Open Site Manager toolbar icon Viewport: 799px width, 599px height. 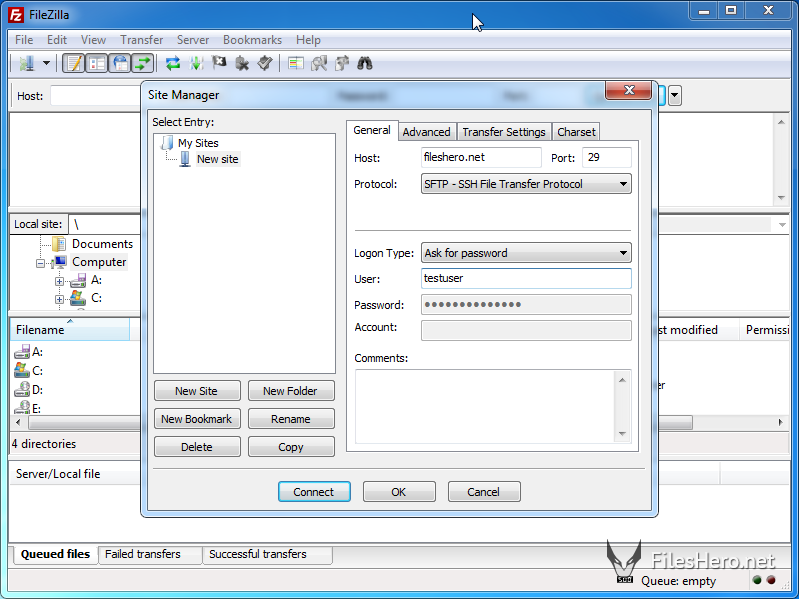click(27, 64)
